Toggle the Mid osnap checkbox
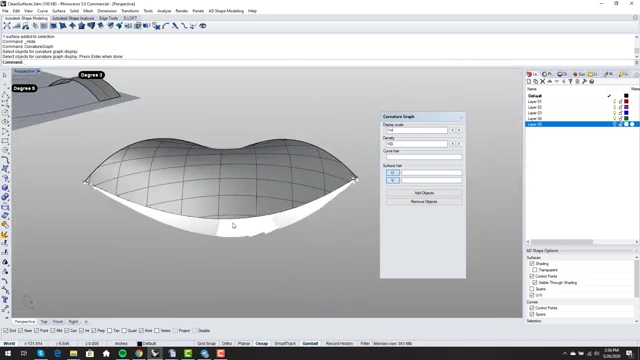640x360 pixels. (x=53, y=331)
